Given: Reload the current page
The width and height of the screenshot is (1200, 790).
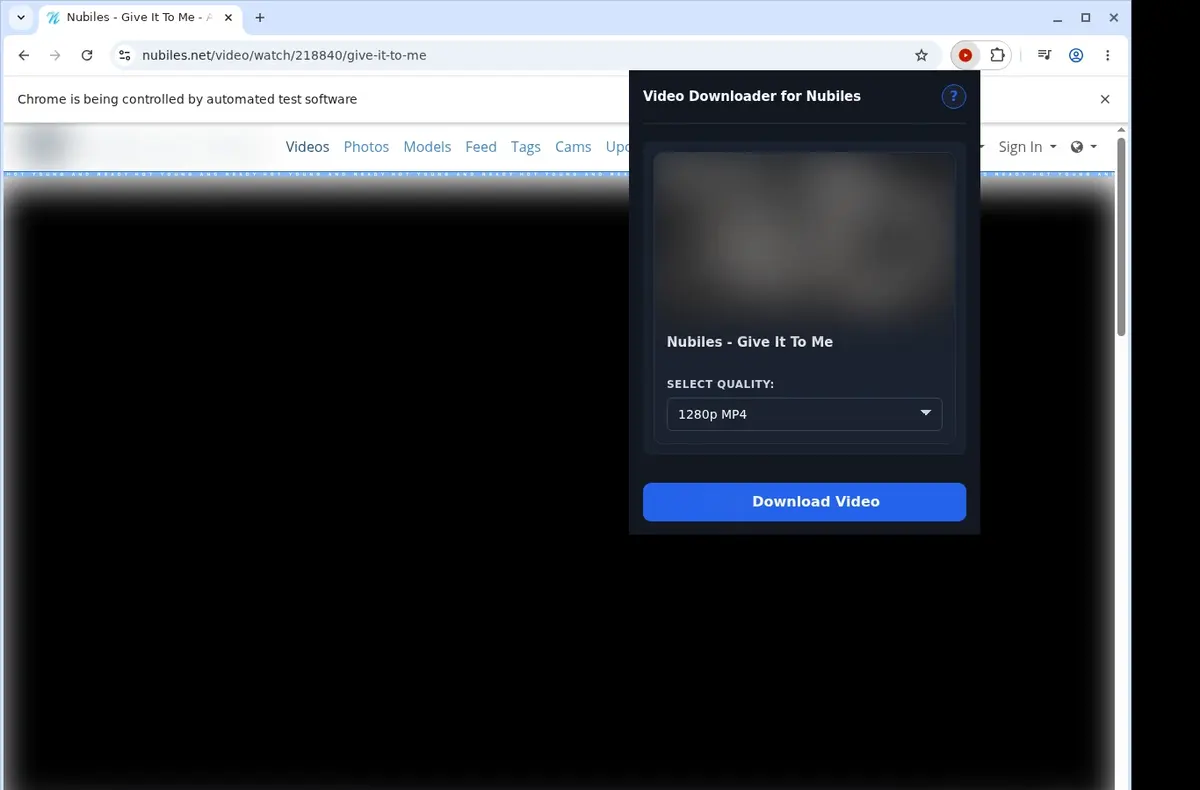Looking at the screenshot, I should pos(87,56).
